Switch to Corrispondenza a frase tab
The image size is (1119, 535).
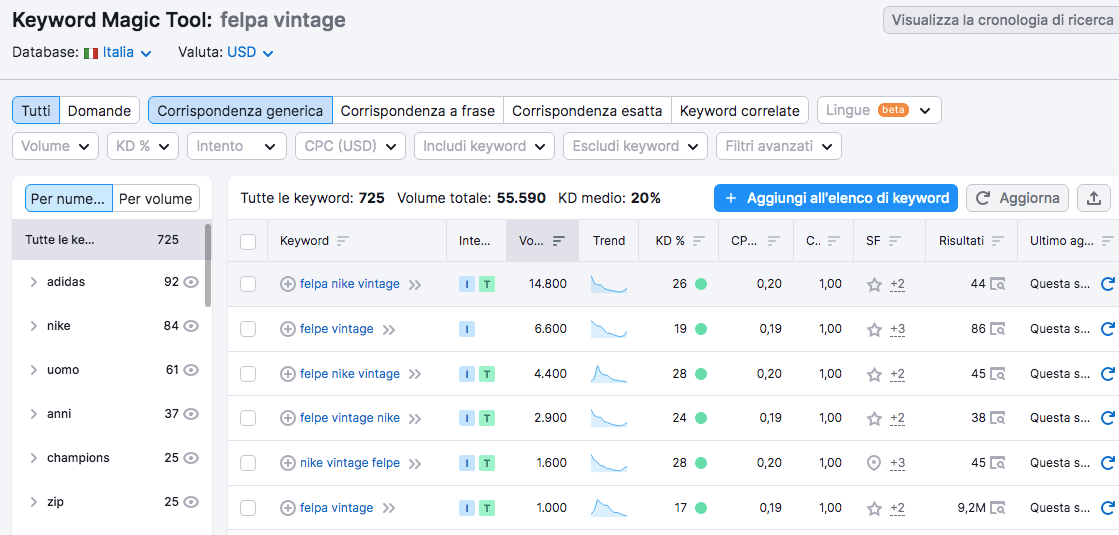[417, 110]
